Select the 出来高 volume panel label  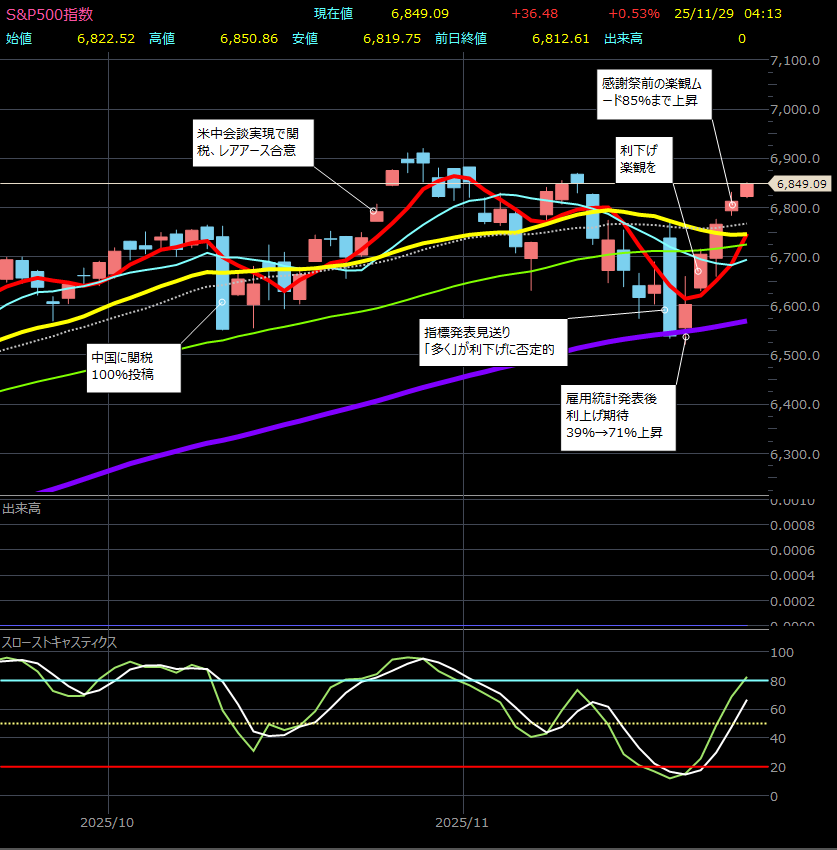point(20,508)
